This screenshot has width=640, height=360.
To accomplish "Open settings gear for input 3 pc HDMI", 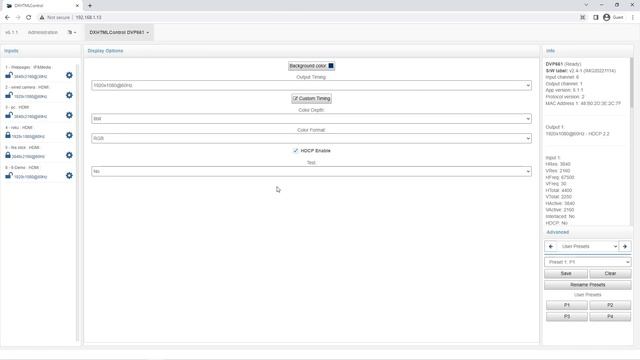I will (x=69, y=116).
